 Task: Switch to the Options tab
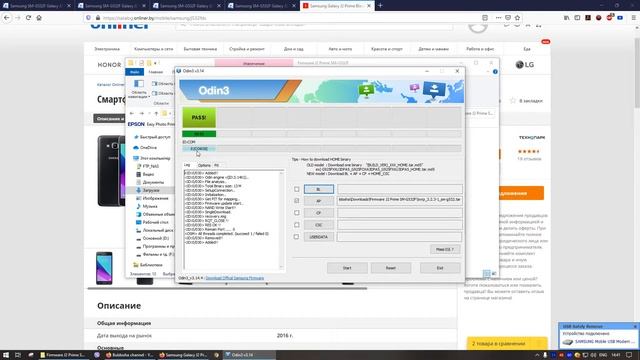click(204, 165)
